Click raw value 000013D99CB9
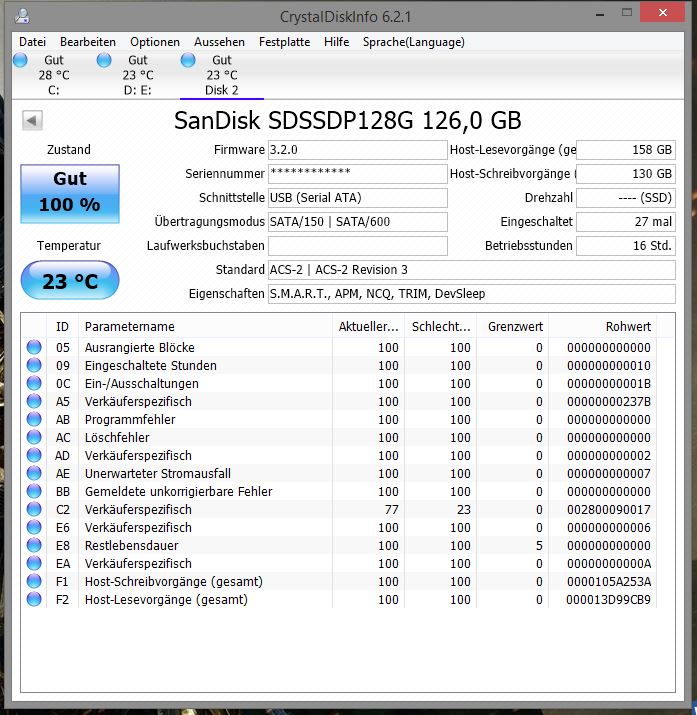Viewport: 697px width, 715px height. [609, 599]
